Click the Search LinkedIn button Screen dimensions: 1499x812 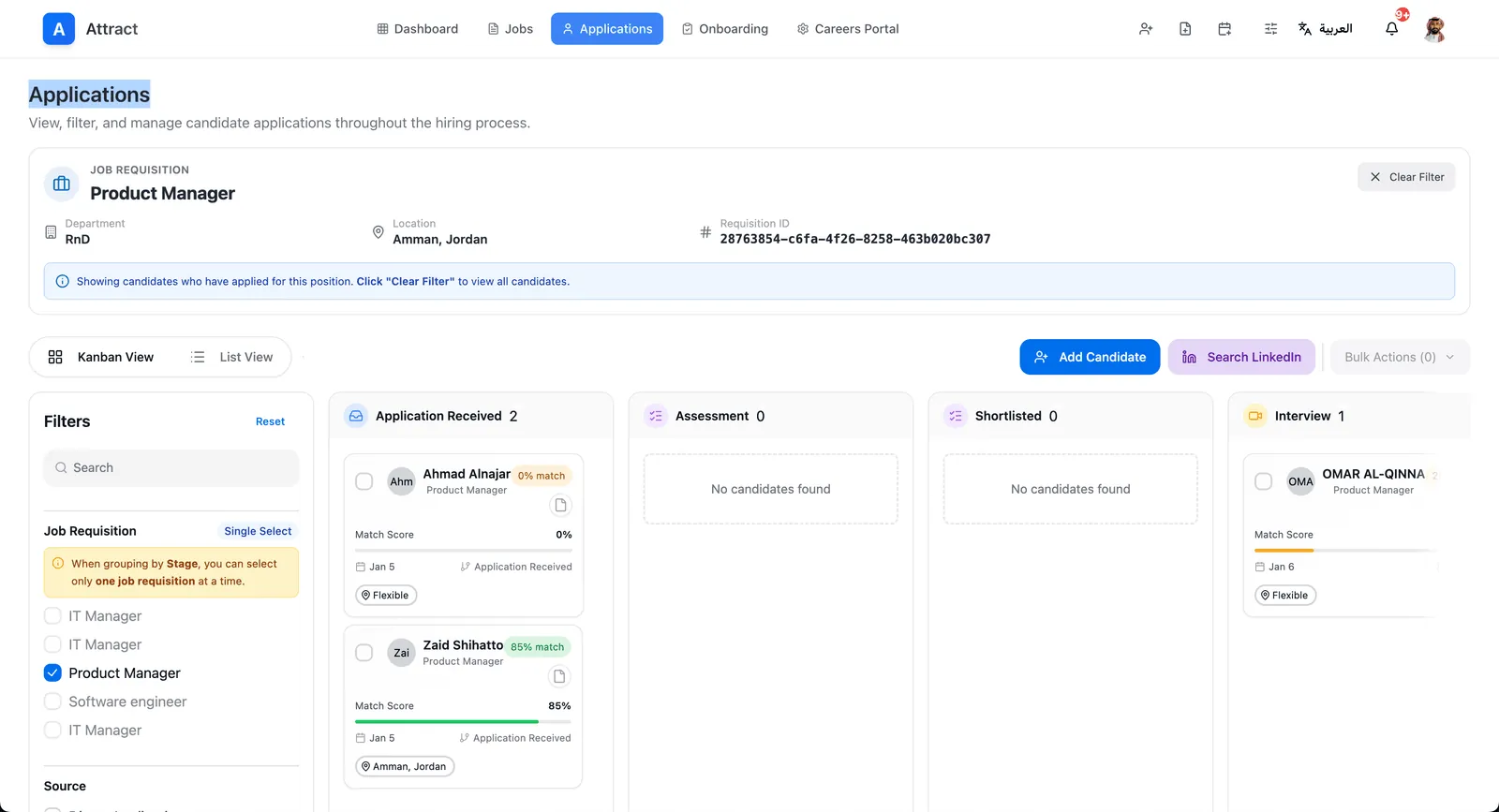1241,357
